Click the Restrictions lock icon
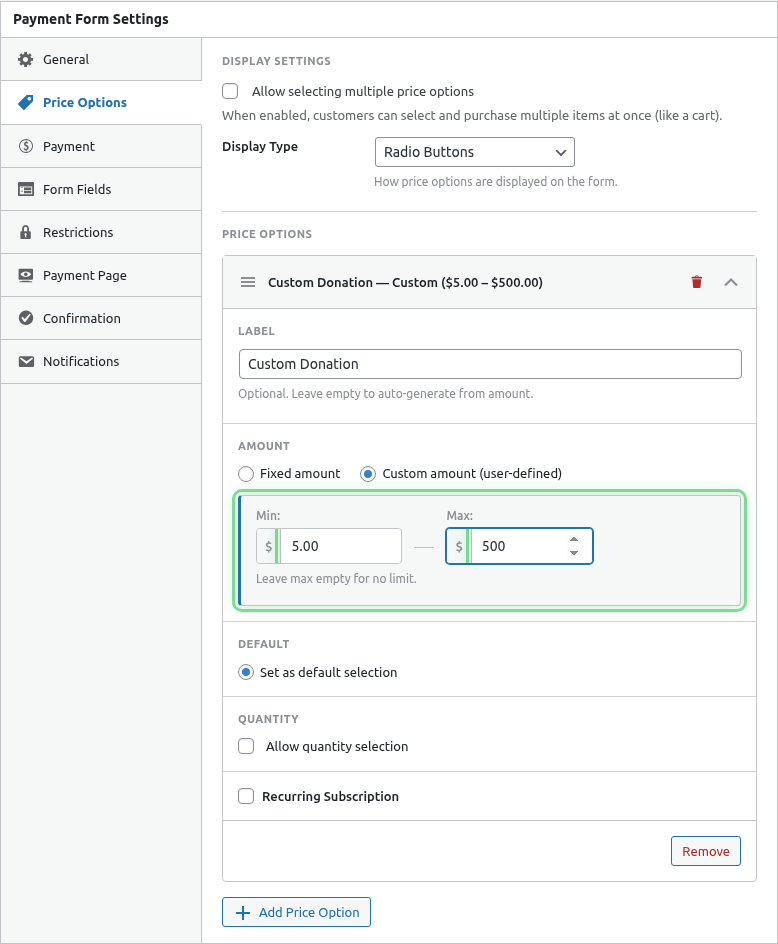Screen dimensions: 778x944 [x=24, y=232]
